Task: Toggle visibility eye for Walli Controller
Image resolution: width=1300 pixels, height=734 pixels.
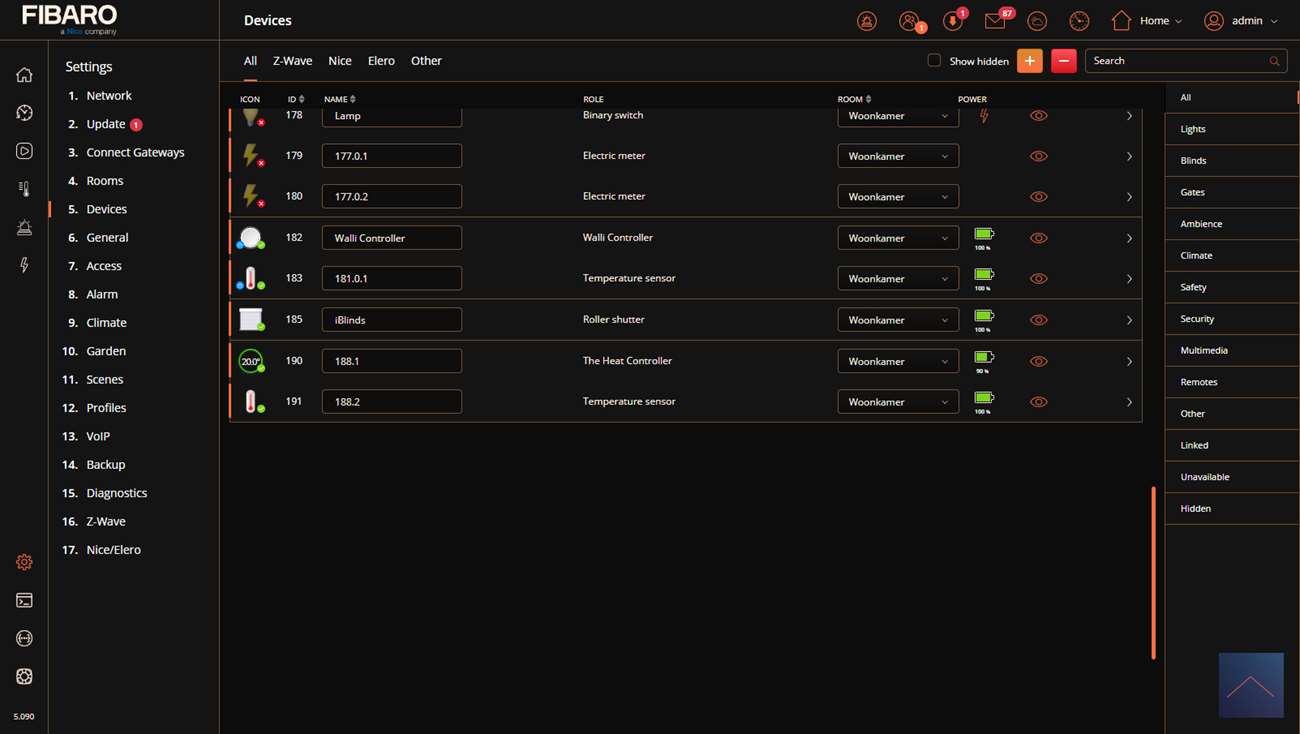Action: coord(1039,238)
